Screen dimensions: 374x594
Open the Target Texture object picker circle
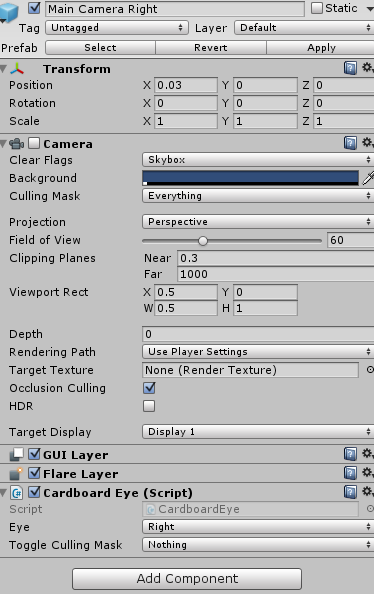[x=370, y=370]
